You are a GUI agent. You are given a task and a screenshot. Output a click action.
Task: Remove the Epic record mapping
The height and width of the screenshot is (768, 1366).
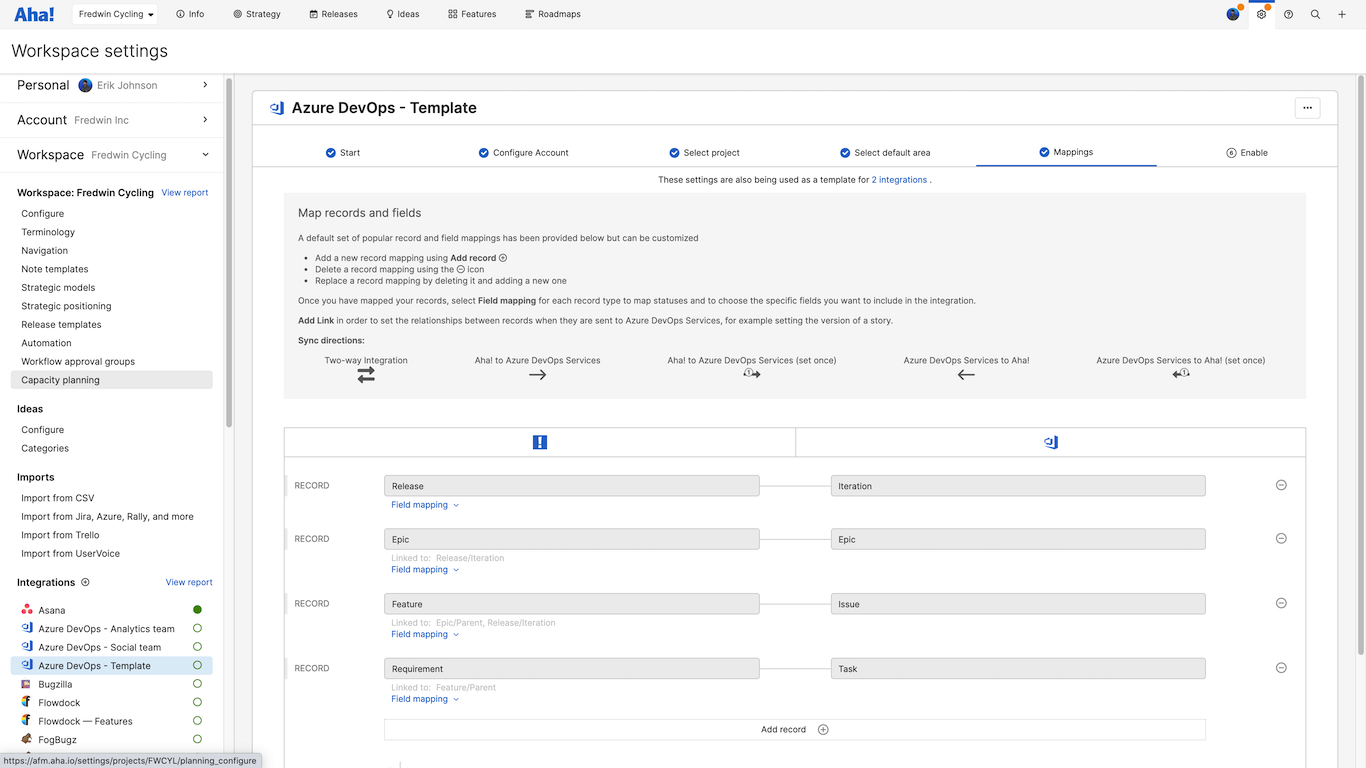click(1281, 538)
